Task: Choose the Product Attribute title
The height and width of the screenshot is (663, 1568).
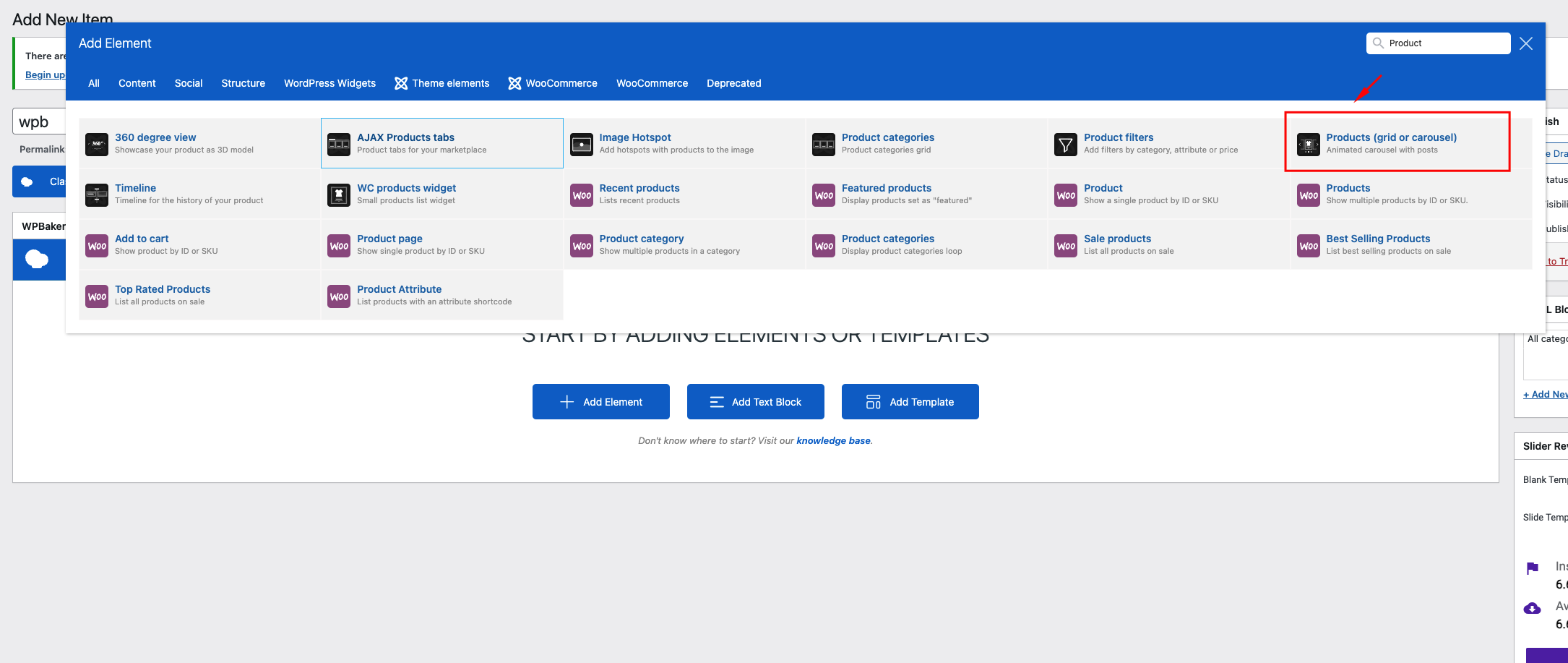Action: tap(399, 289)
